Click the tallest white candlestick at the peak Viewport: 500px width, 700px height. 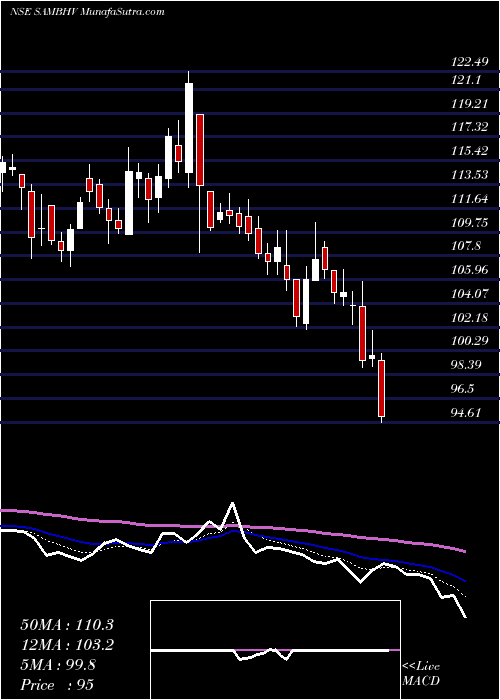coord(189,128)
